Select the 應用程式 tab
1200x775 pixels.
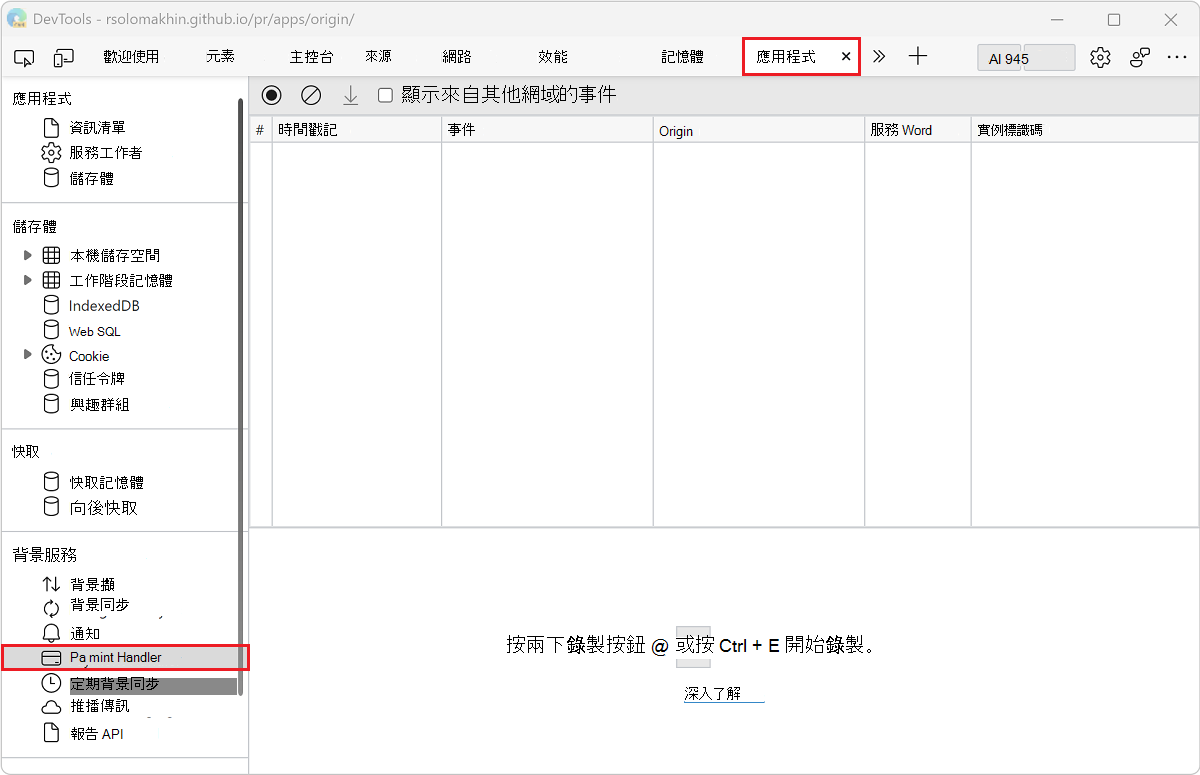click(x=786, y=57)
